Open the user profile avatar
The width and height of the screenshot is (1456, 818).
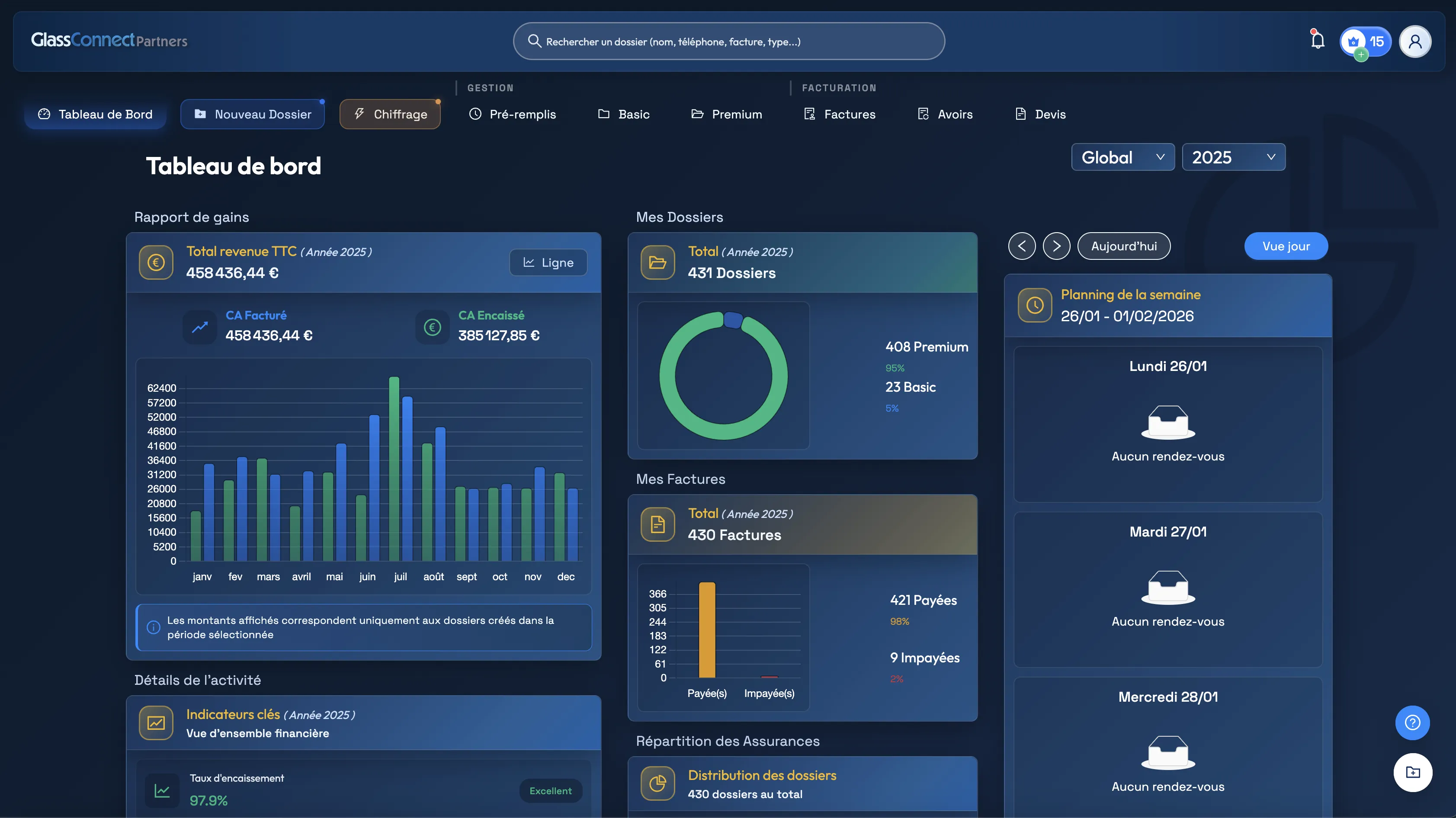pyautogui.click(x=1415, y=41)
